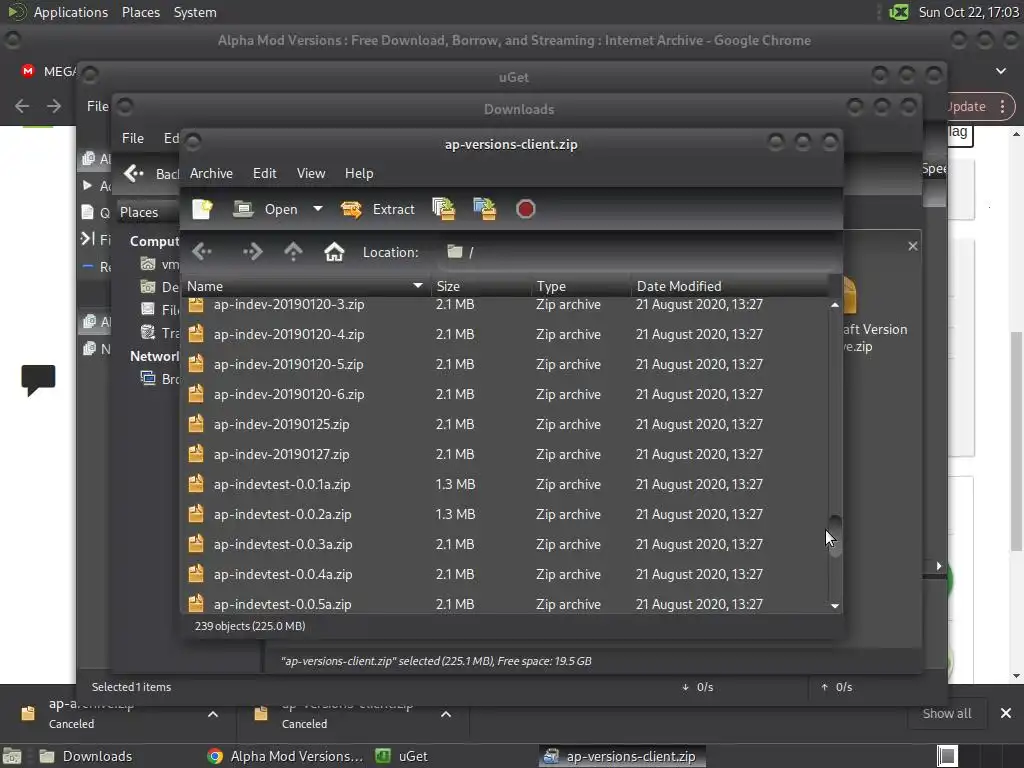Click Back button in Downloads file manager
Image resolution: width=1024 pixels, height=768 pixels.
click(150, 174)
